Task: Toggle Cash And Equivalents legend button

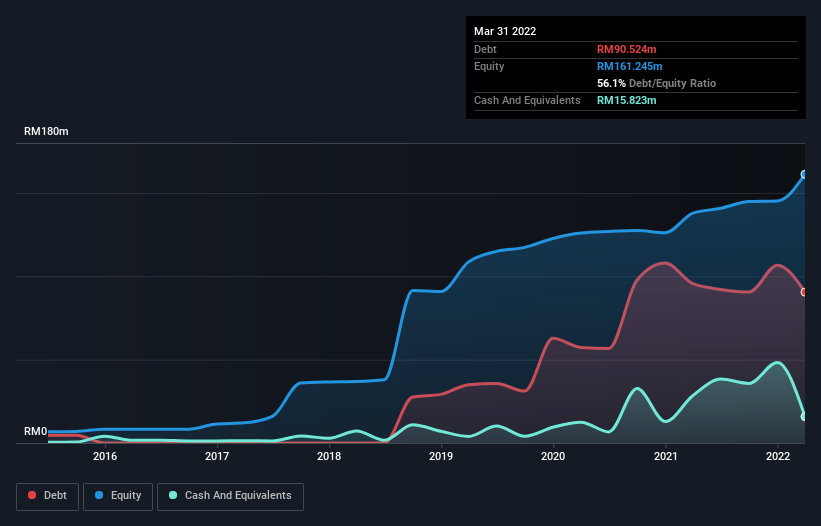Action: [x=230, y=496]
